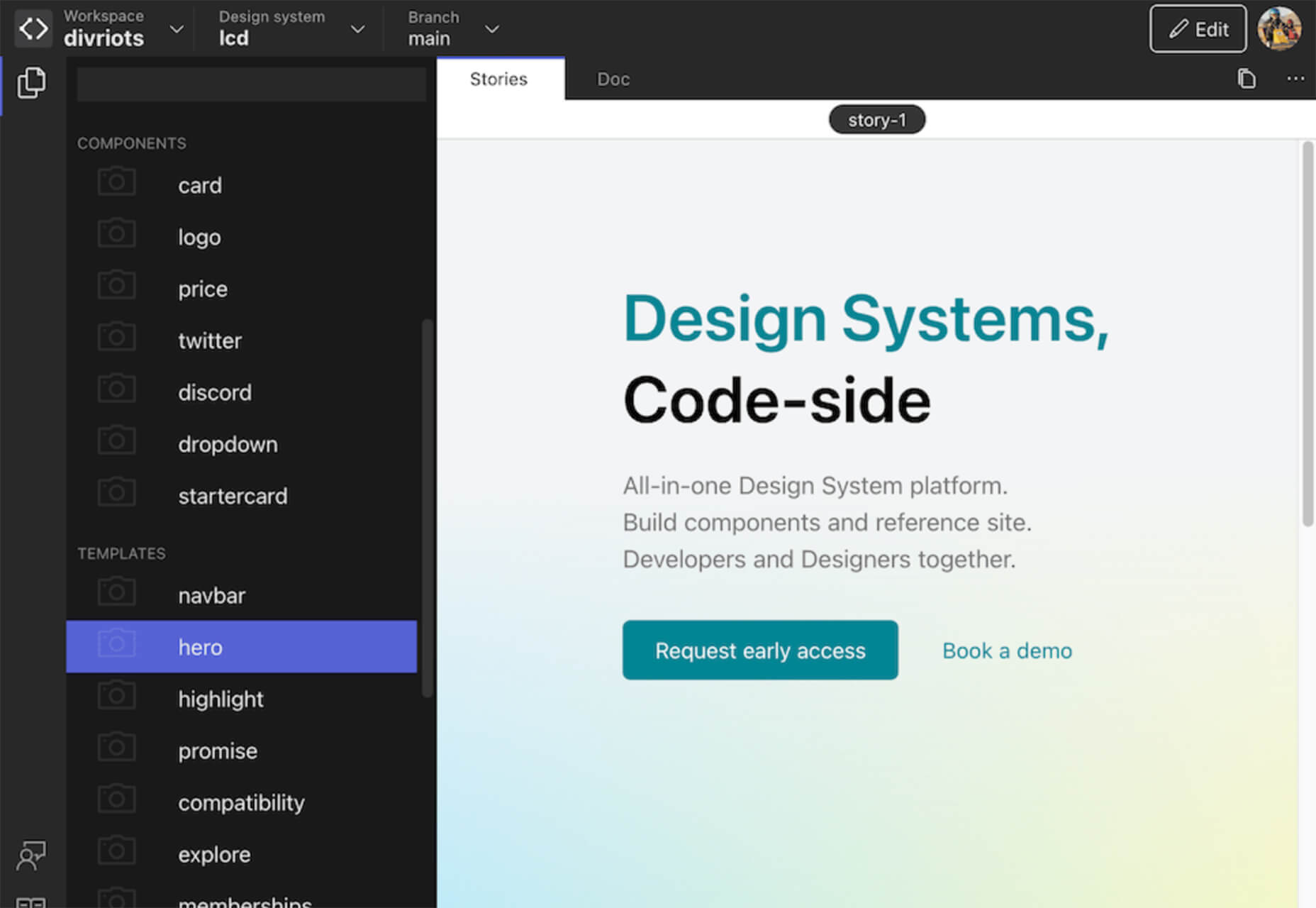Open the user avatar profile menu

click(x=1279, y=29)
